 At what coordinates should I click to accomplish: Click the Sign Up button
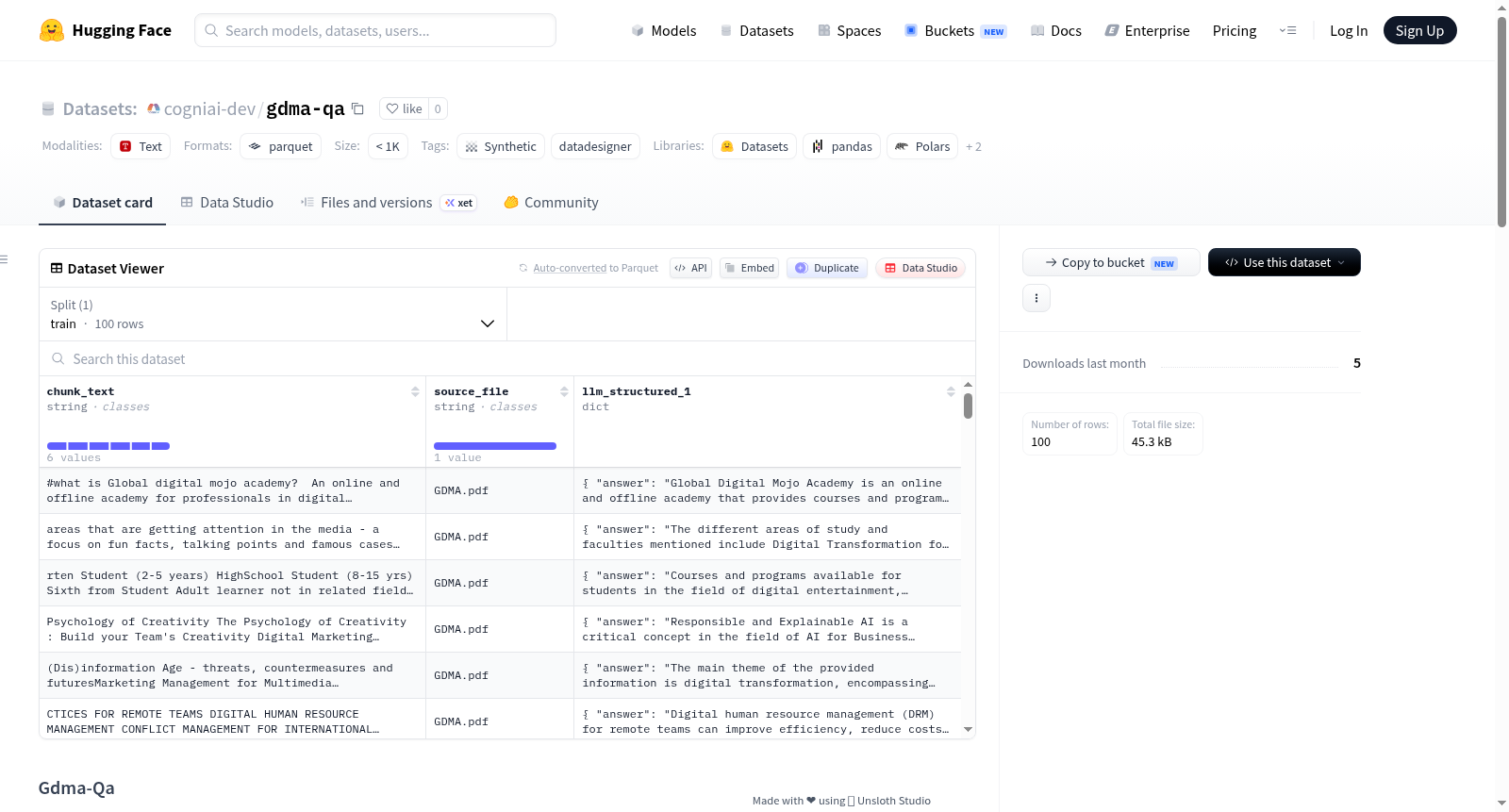1419,31
